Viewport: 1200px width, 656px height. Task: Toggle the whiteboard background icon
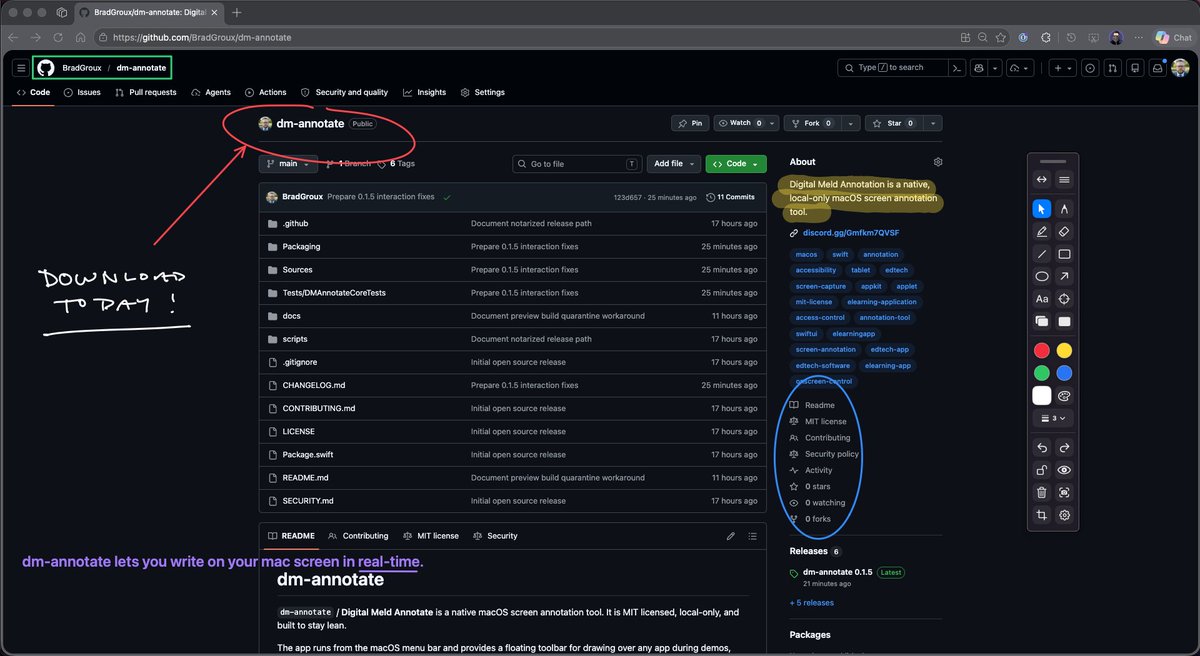click(x=1065, y=321)
